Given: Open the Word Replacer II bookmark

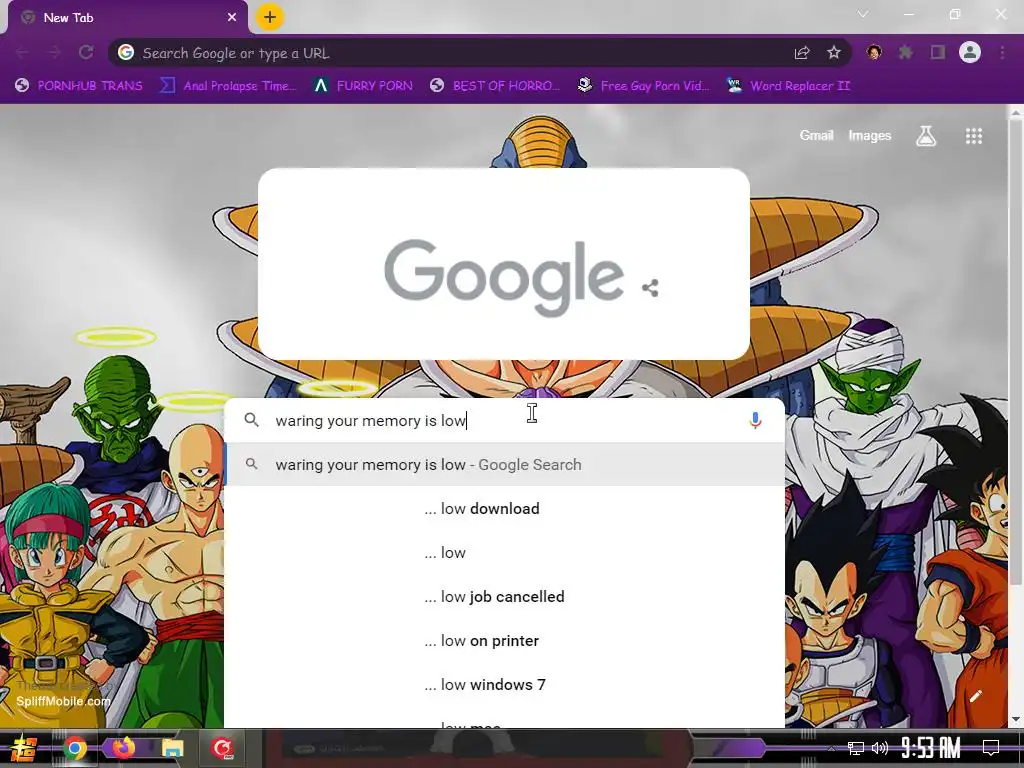Looking at the screenshot, I should coord(789,86).
